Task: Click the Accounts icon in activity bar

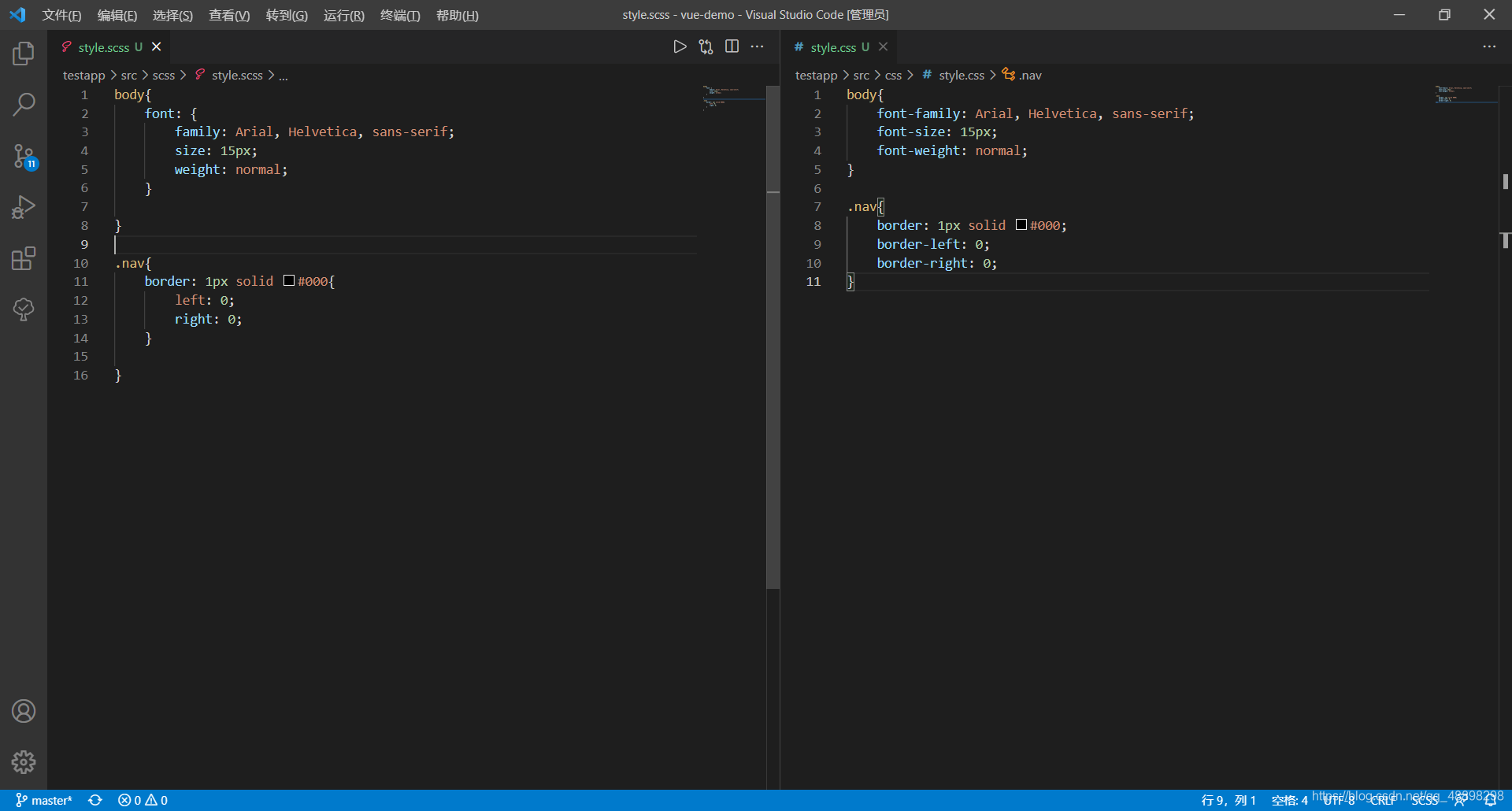Action: click(x=24, y=711)
